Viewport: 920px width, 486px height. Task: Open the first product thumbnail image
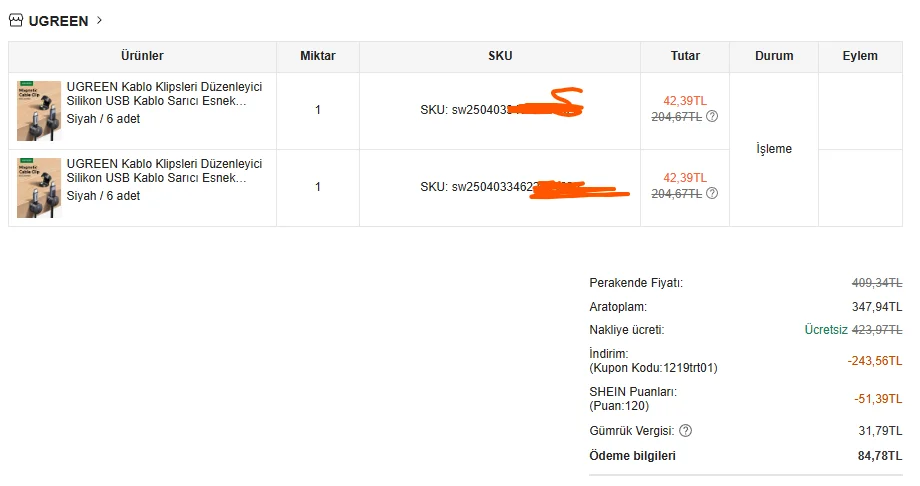pyautogui.click(x=39, y=111)
